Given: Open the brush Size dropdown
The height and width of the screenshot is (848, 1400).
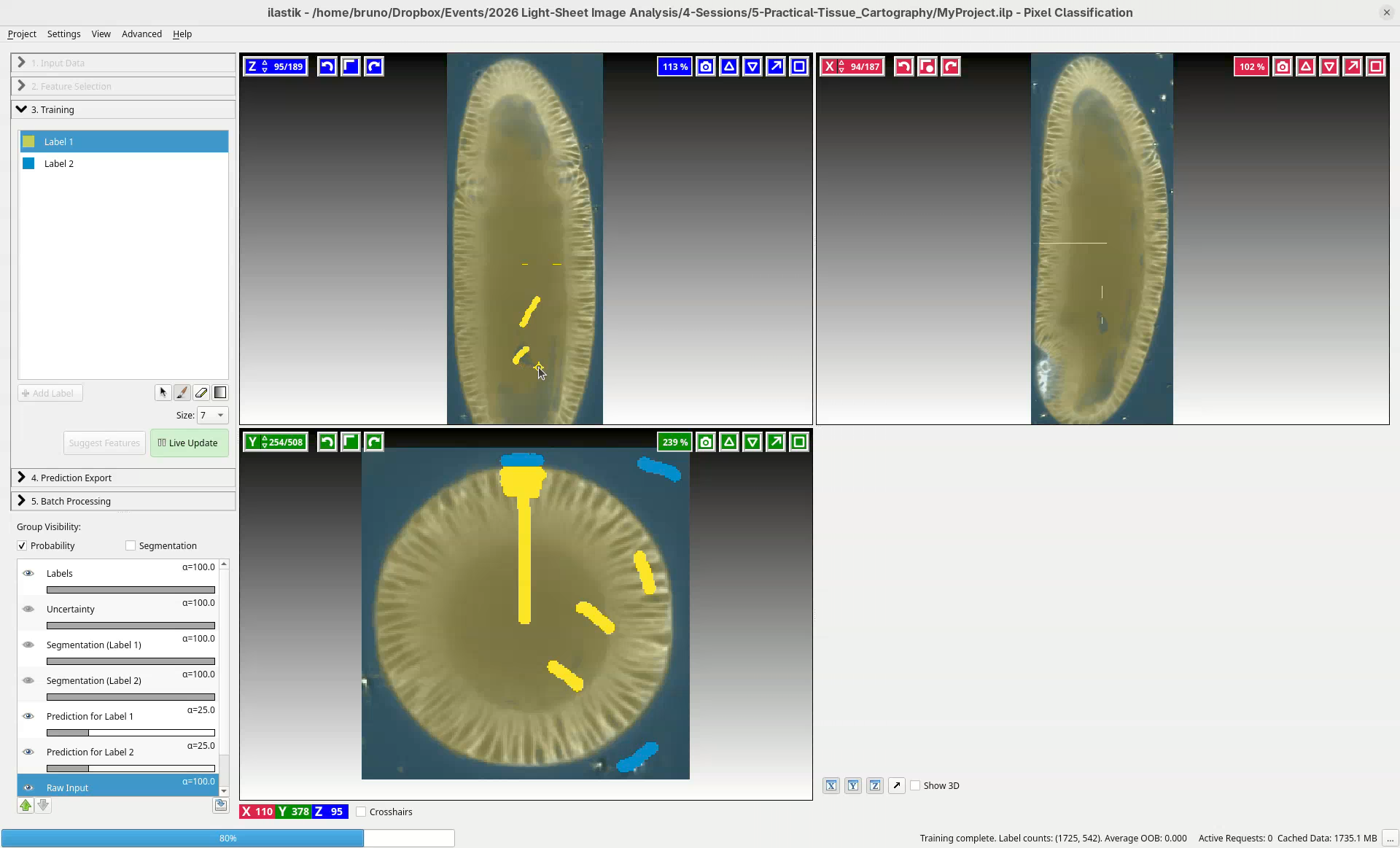Looking at the screenshot, I should [212, 415].
